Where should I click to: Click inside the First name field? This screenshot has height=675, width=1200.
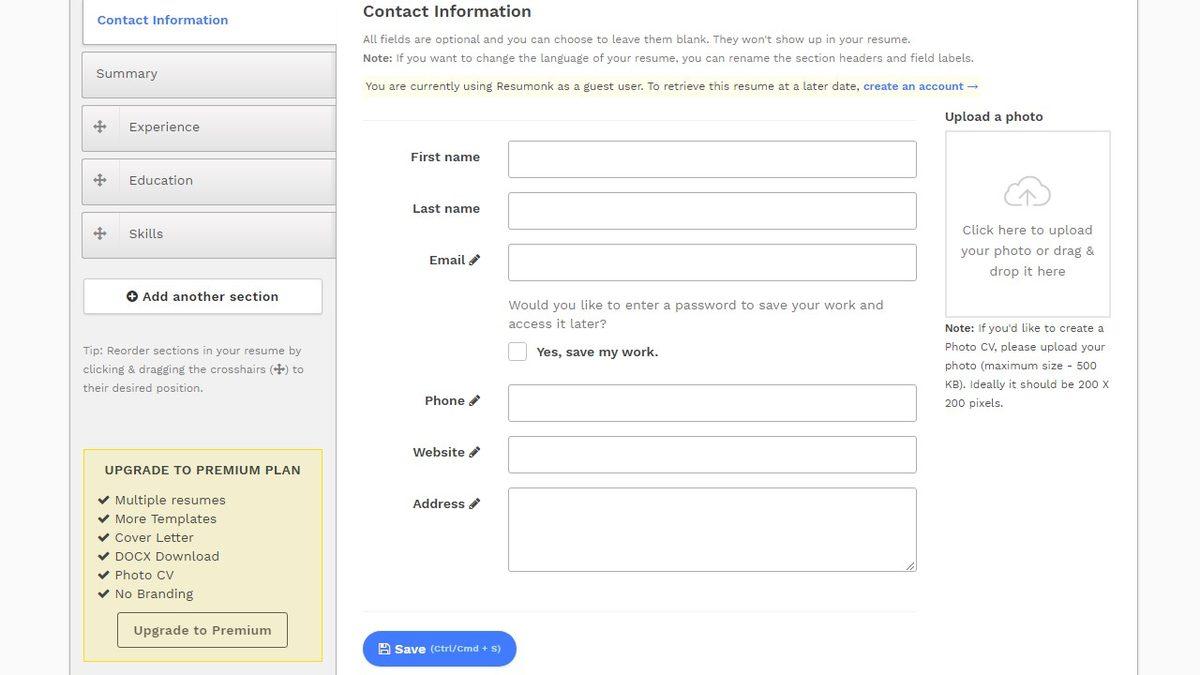(712, 158)
